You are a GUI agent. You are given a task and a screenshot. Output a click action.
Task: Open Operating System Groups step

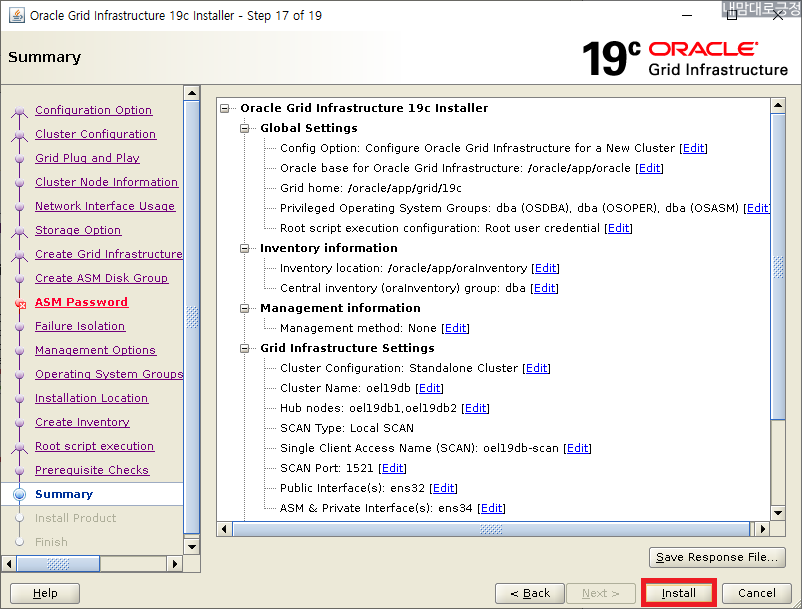point(108,374)
